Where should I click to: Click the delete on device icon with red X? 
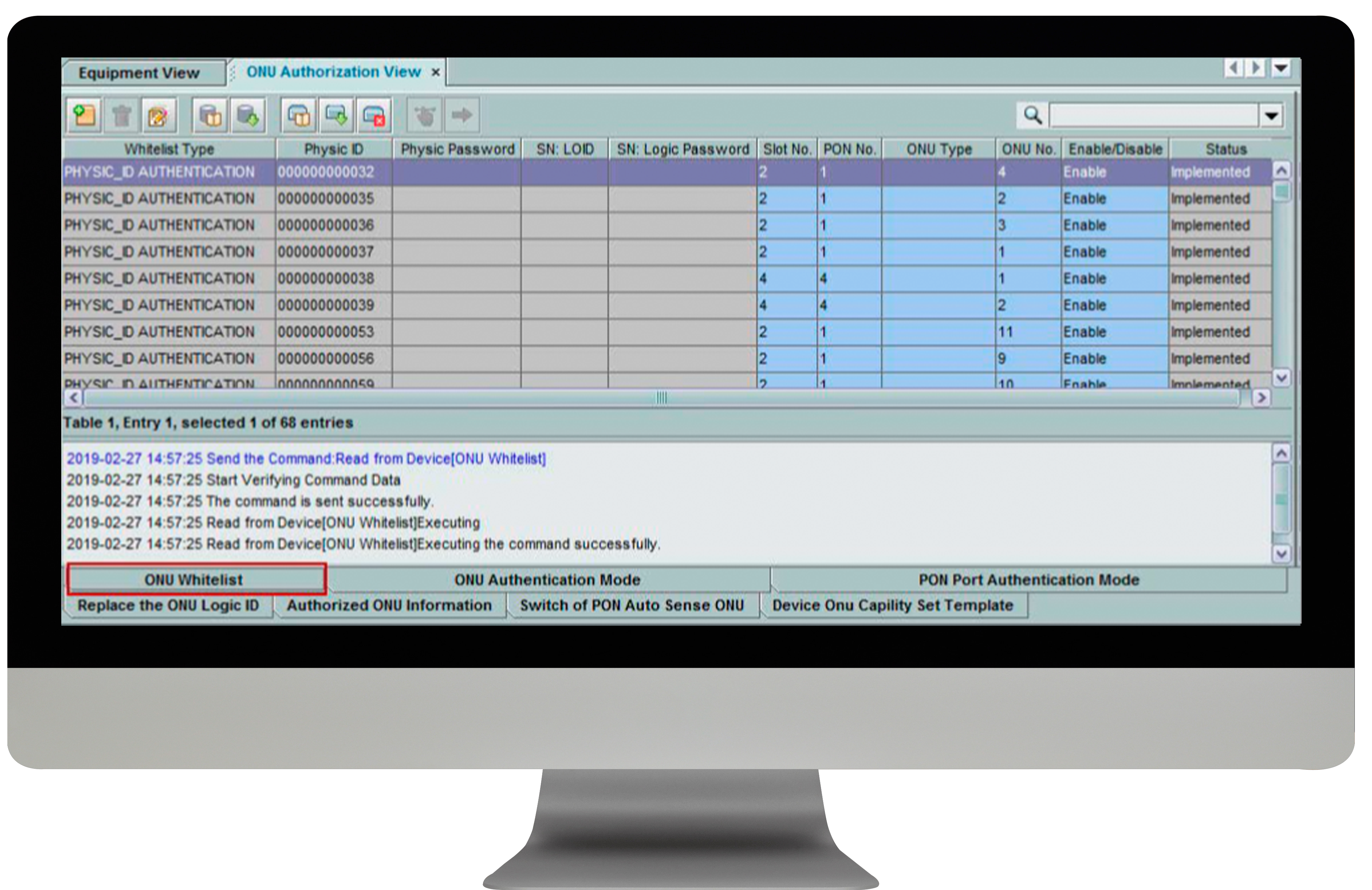(x=373, y=115)
